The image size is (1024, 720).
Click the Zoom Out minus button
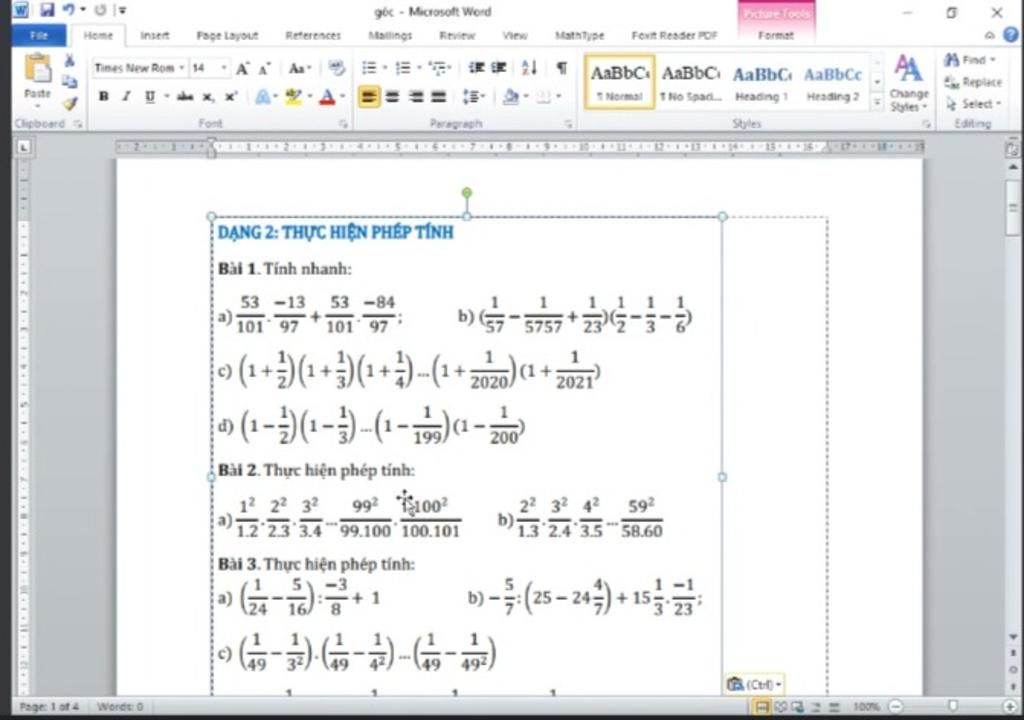click(x=896, y=706)
